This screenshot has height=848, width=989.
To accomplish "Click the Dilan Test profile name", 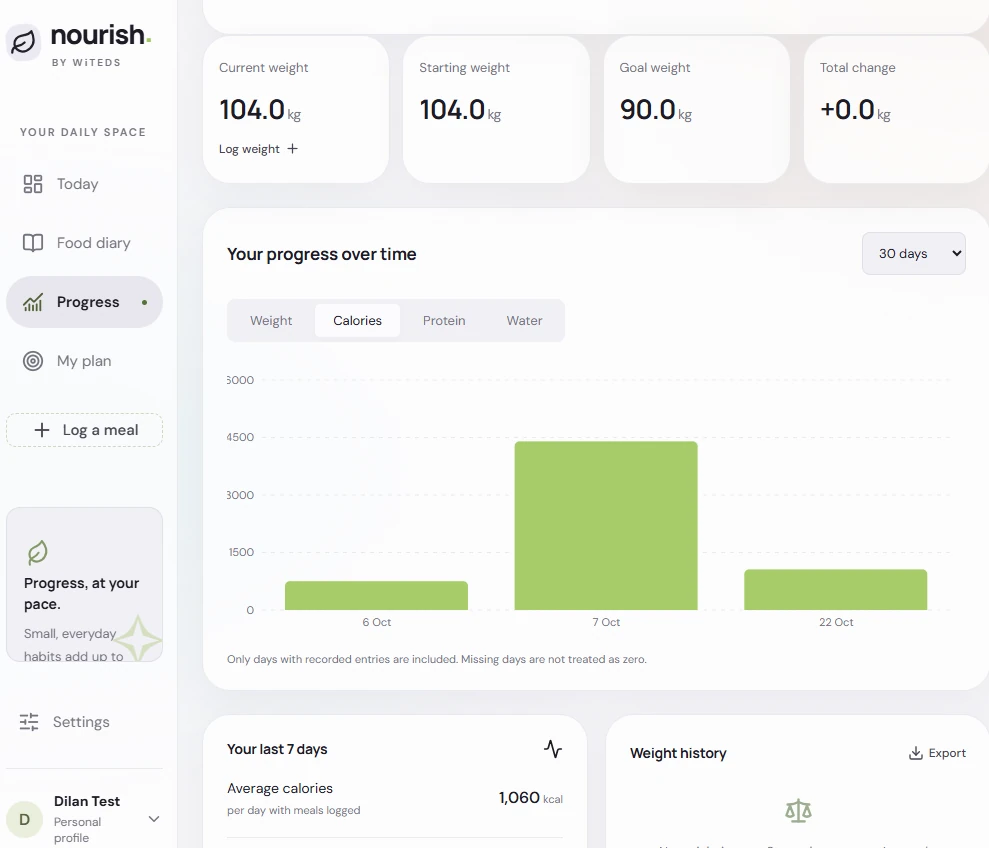I will (87, 801).
